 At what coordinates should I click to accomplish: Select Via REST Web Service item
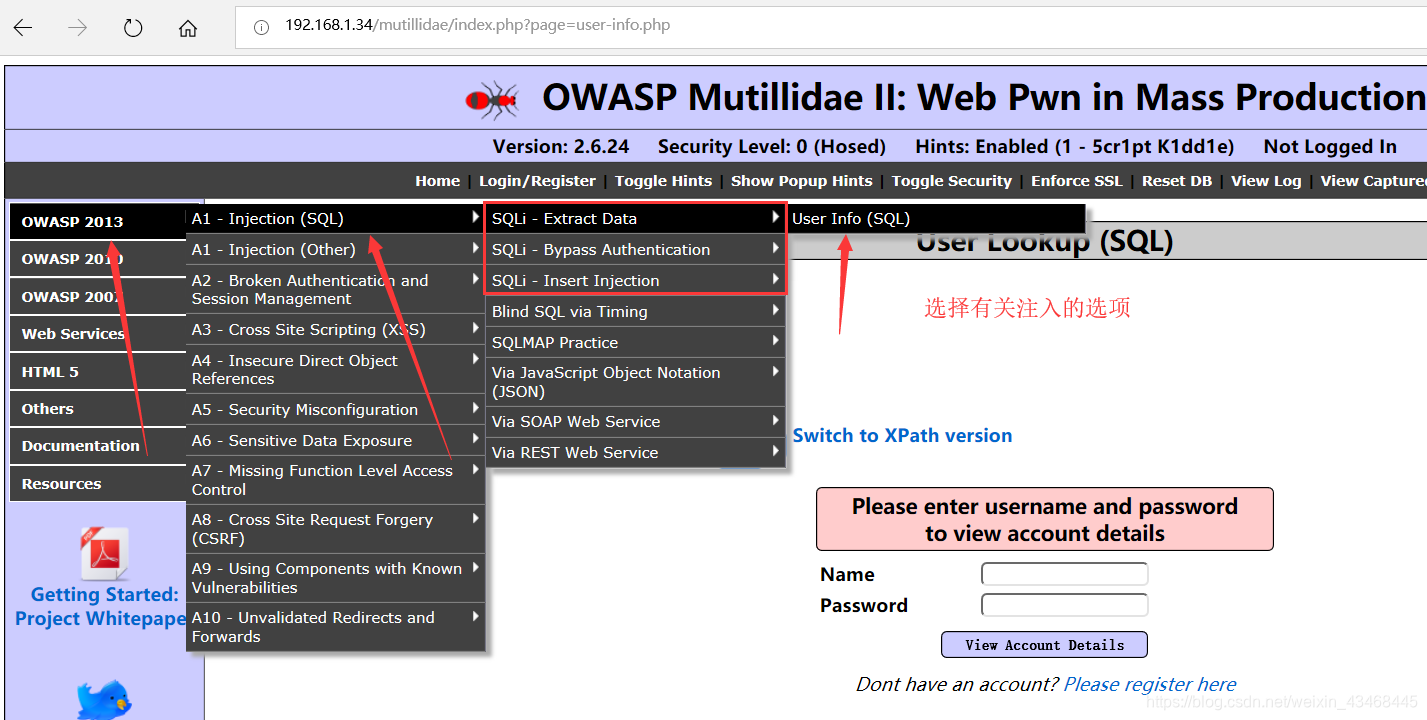point(636,453)
